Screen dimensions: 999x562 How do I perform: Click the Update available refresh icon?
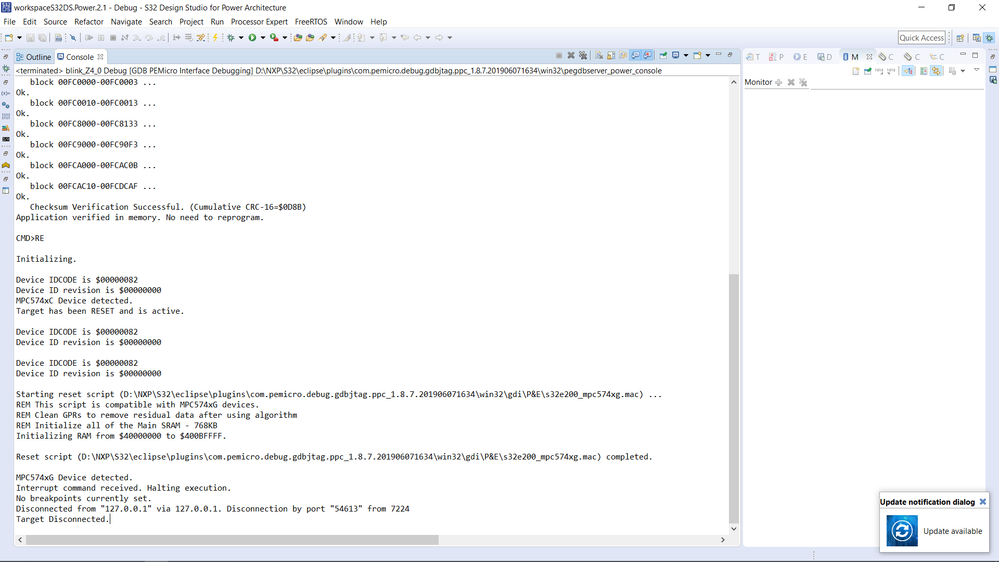[902, 530]
